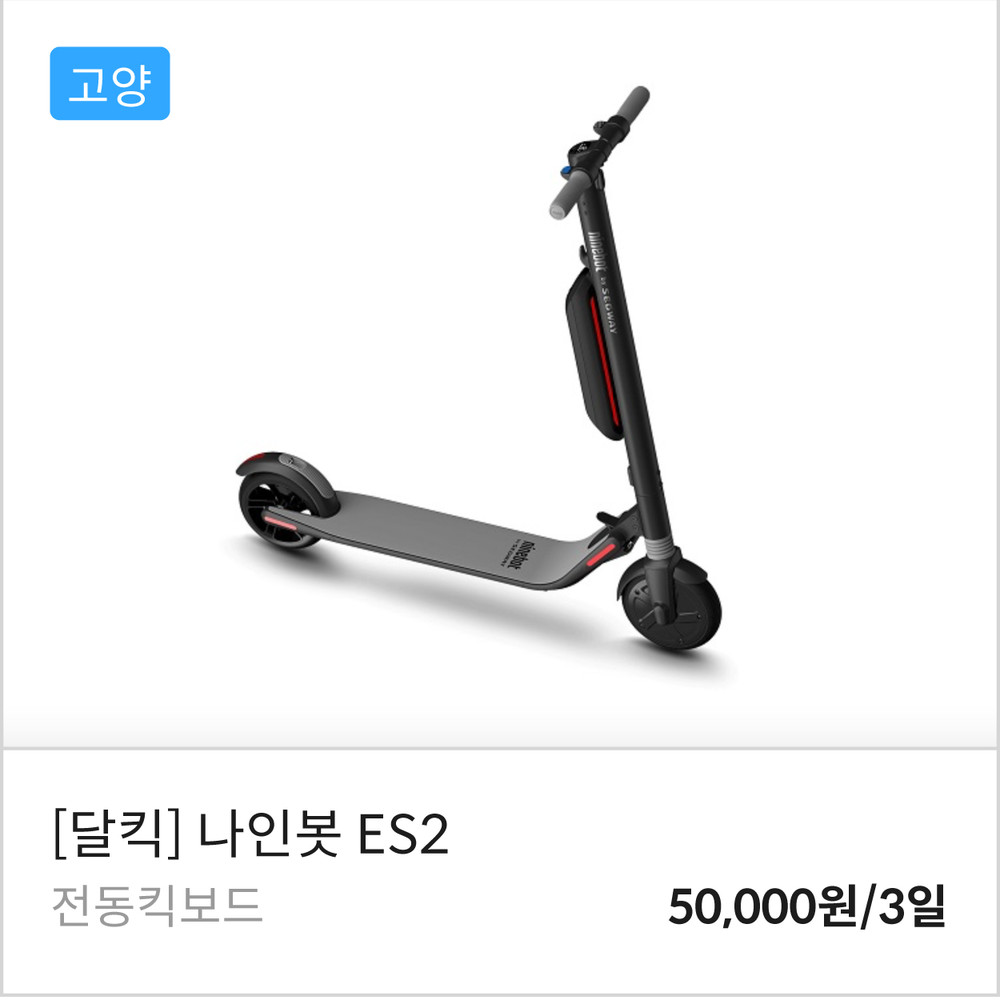Click the red light strip on the rear wheel
This screenshot has width=1000, height=1000.
(x=279, y=522)
